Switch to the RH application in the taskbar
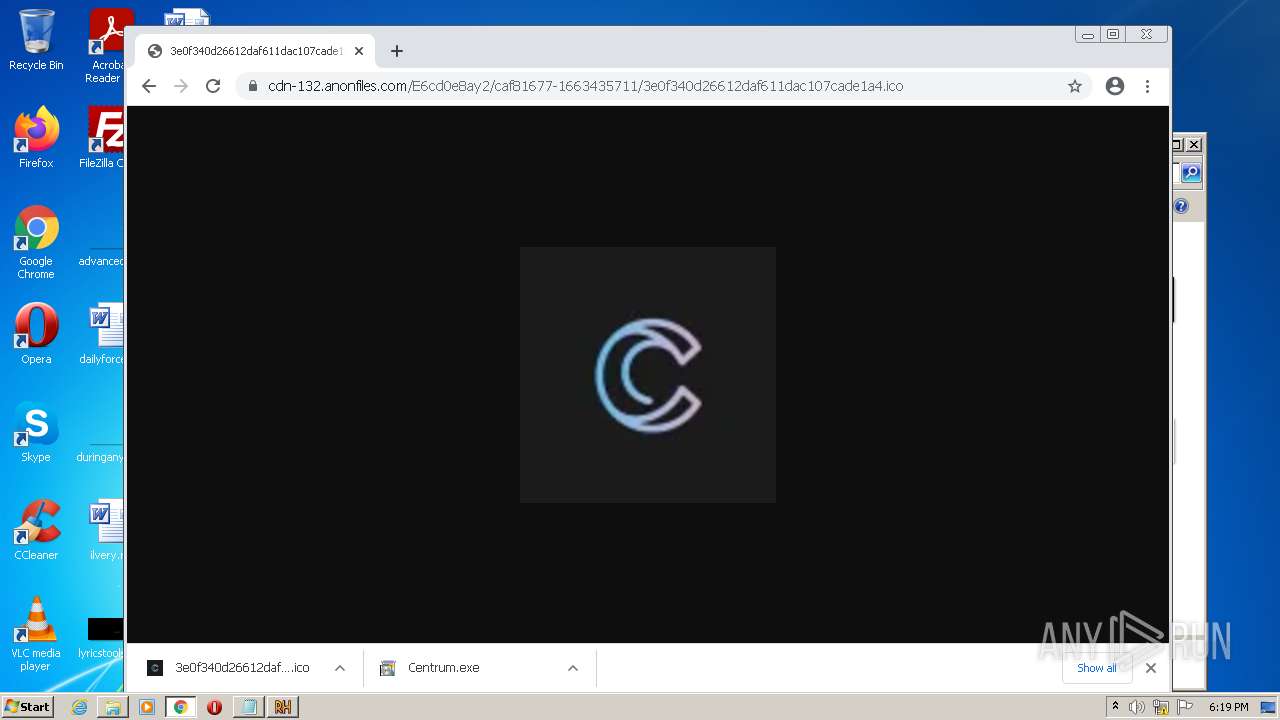Viewport: 1280px width, 720px height. click(282, 707)
